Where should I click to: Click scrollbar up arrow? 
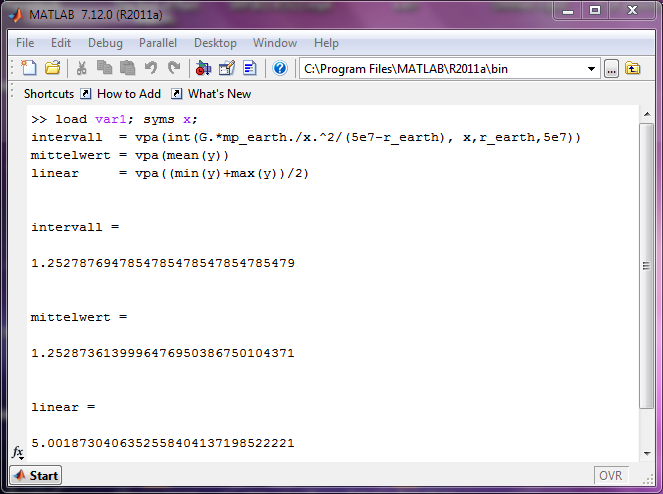point(647,114)
